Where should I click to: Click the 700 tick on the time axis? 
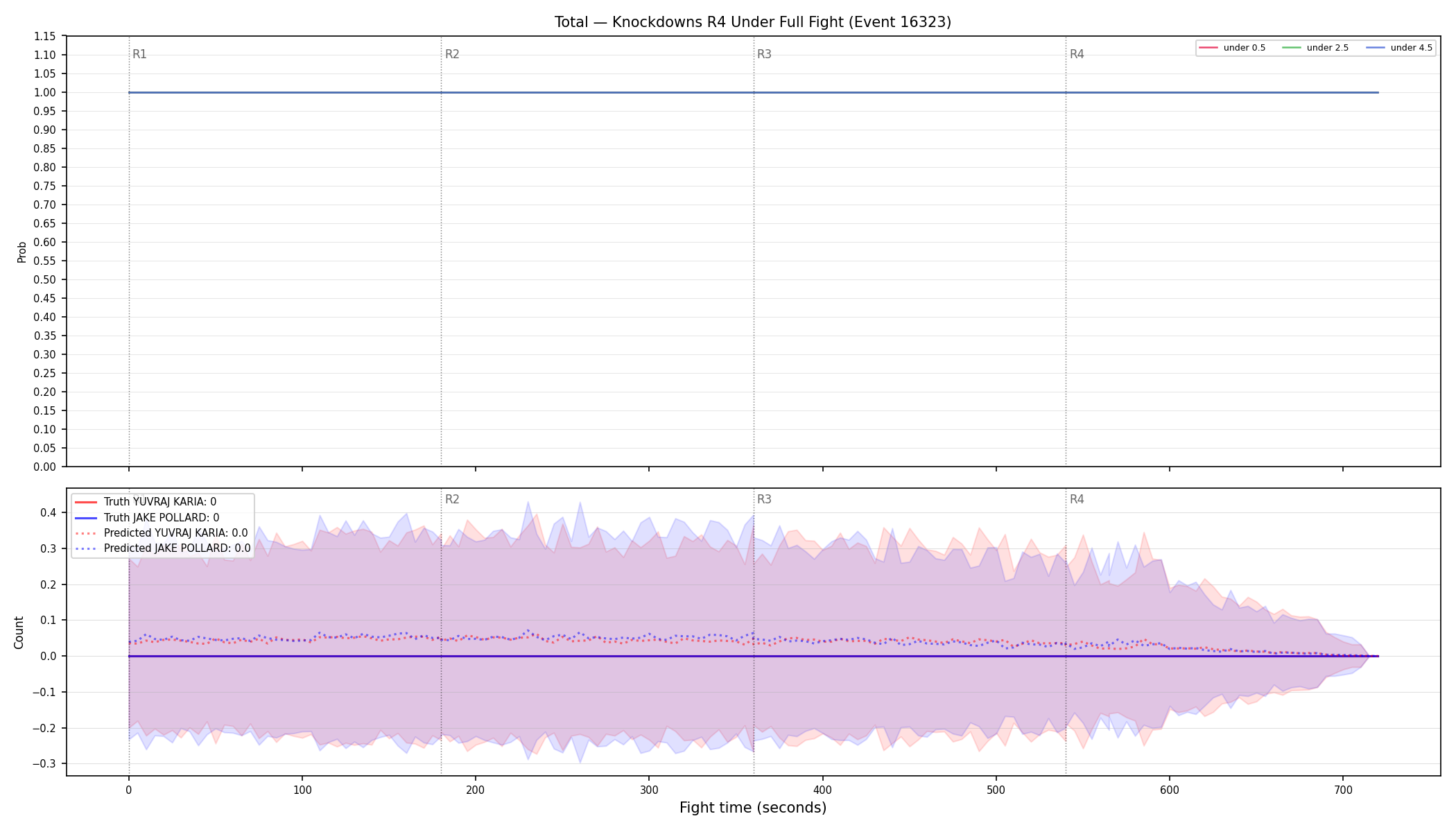pyautogui.click(x=1343, y=790)
